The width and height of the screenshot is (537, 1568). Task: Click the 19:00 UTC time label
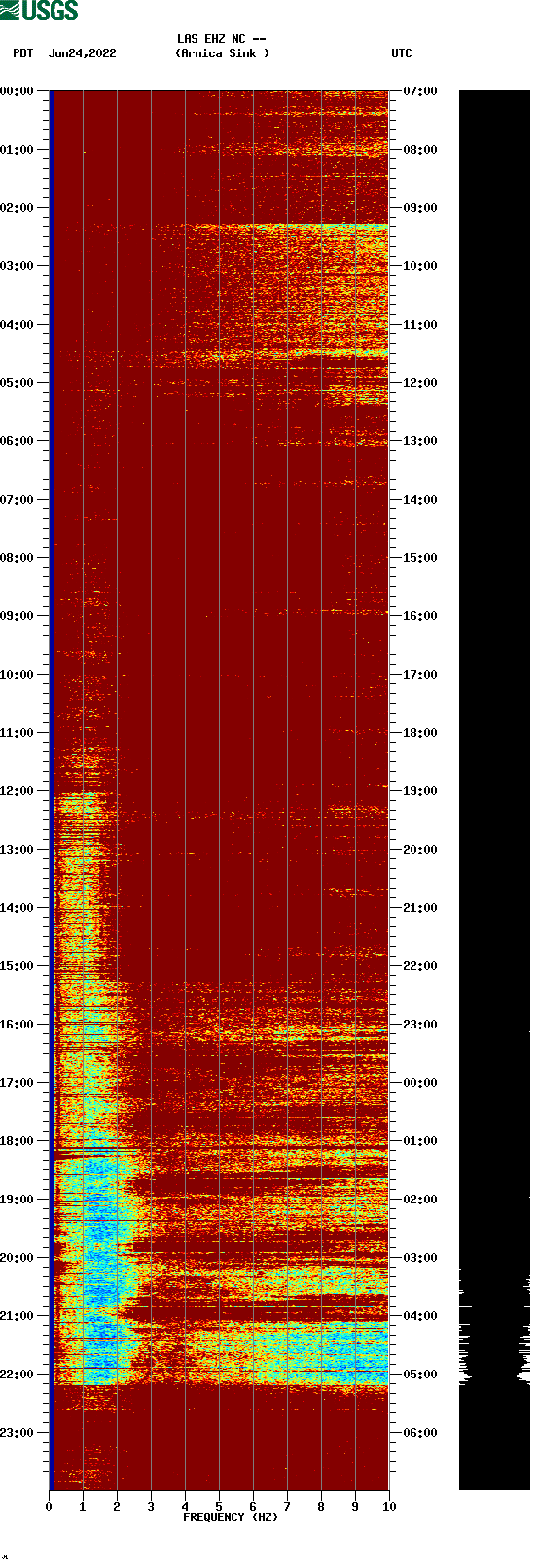[420, 790]
